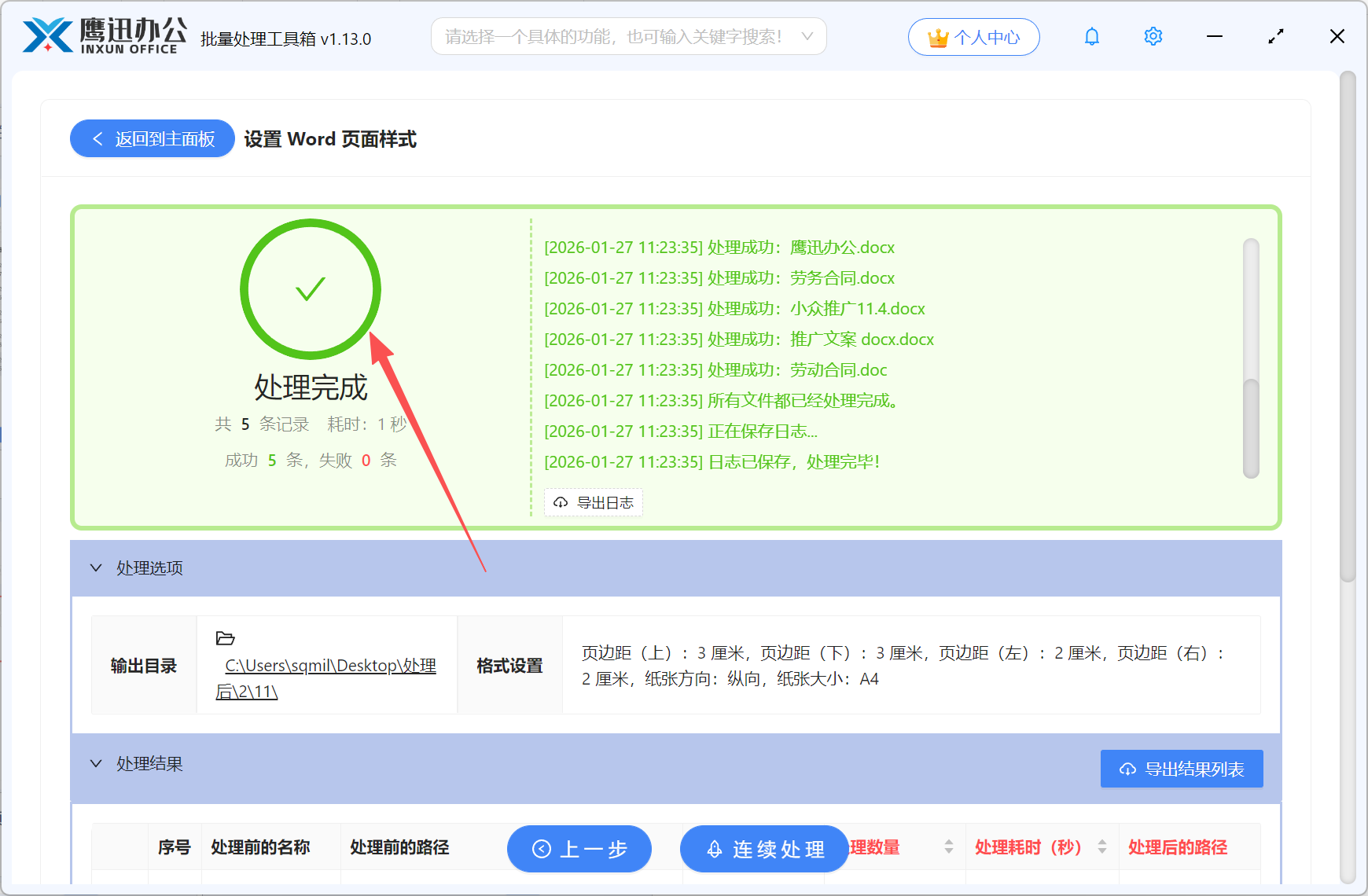Click the sort arrows on 处理耗时（秒）column
The image size is (1368, 896).
tap(1101, 848)
